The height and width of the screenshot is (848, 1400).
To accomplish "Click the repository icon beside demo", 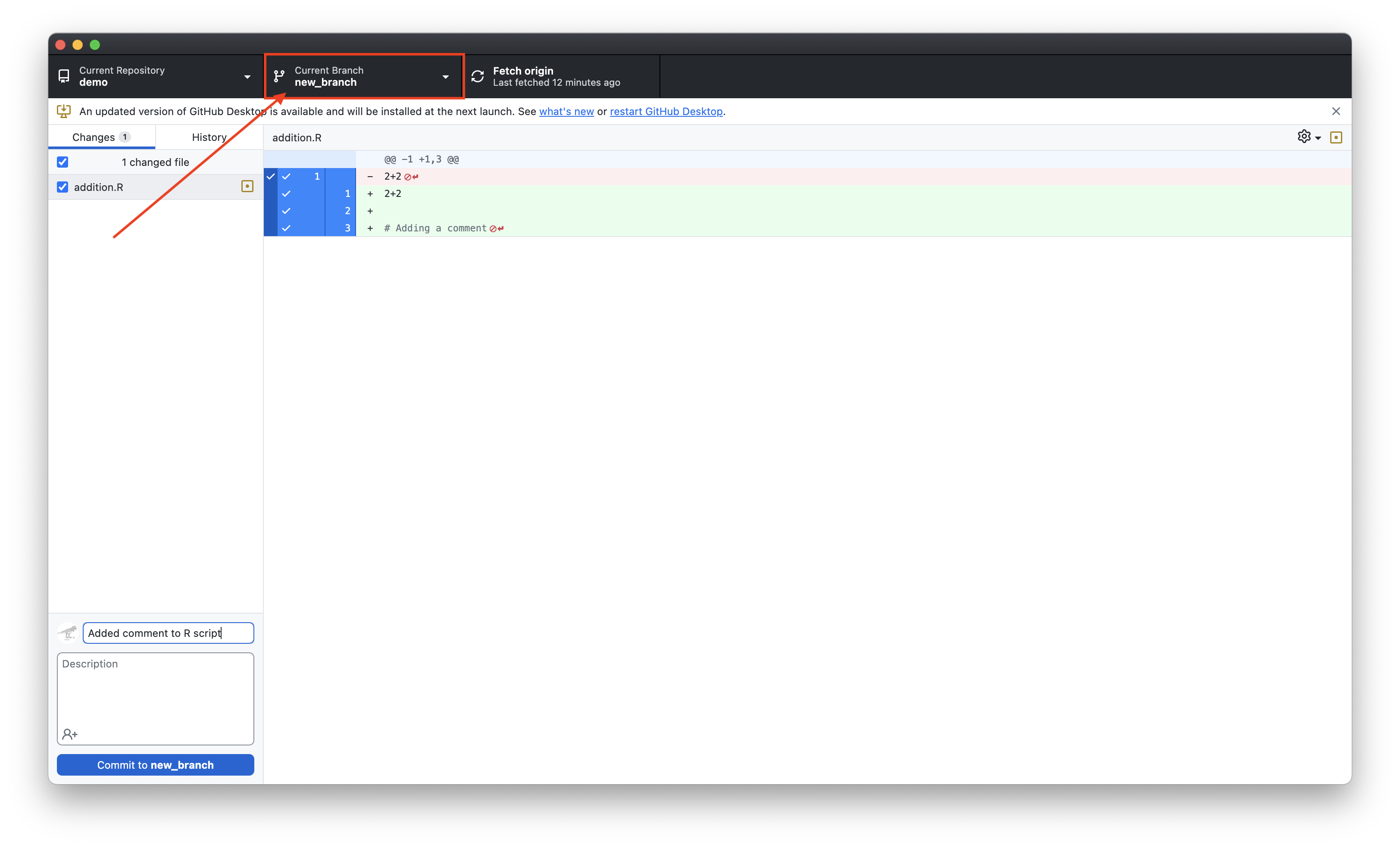I will pyautogui.click(x=64, y=76).
